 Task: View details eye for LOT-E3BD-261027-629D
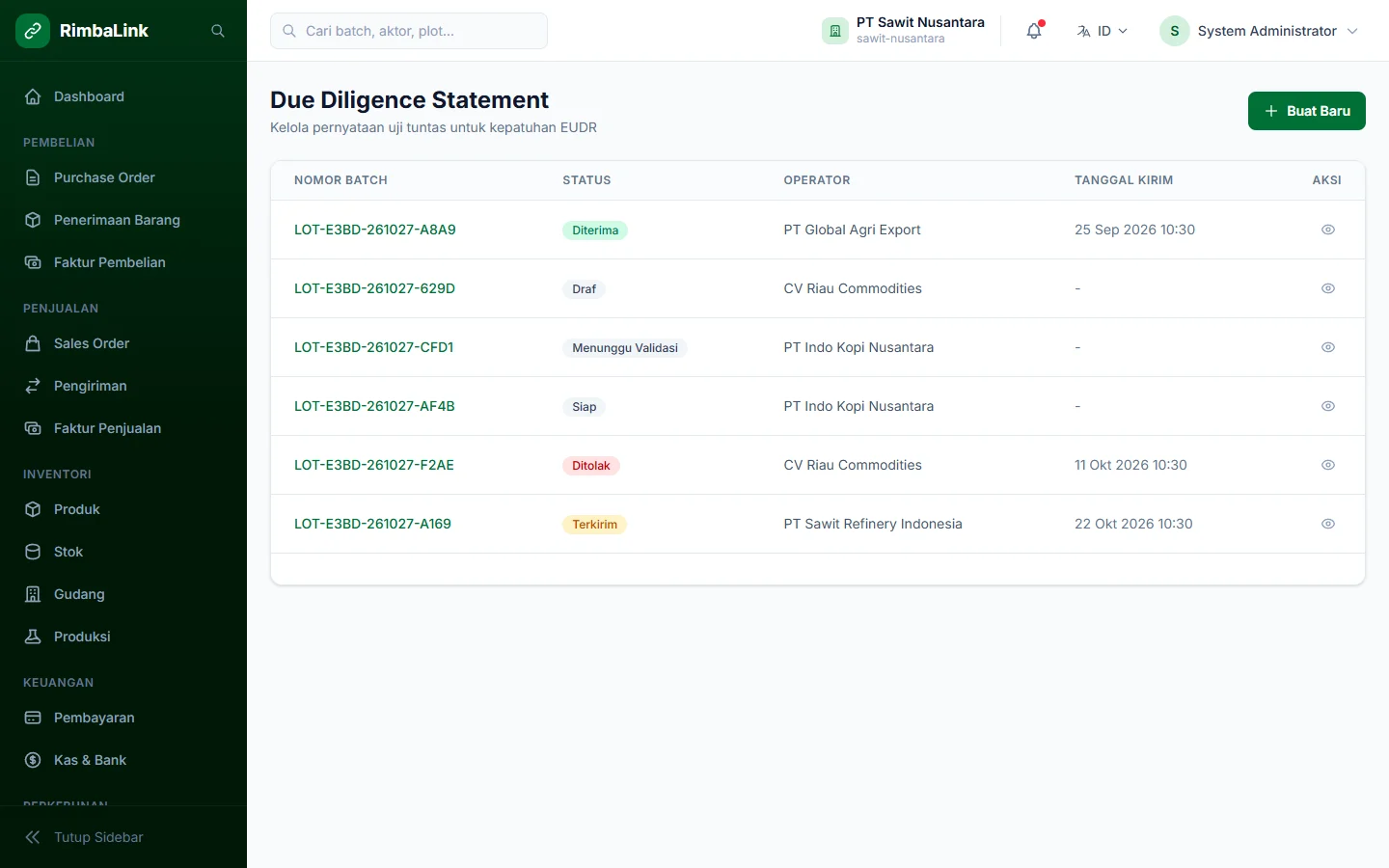(1328, 288)
